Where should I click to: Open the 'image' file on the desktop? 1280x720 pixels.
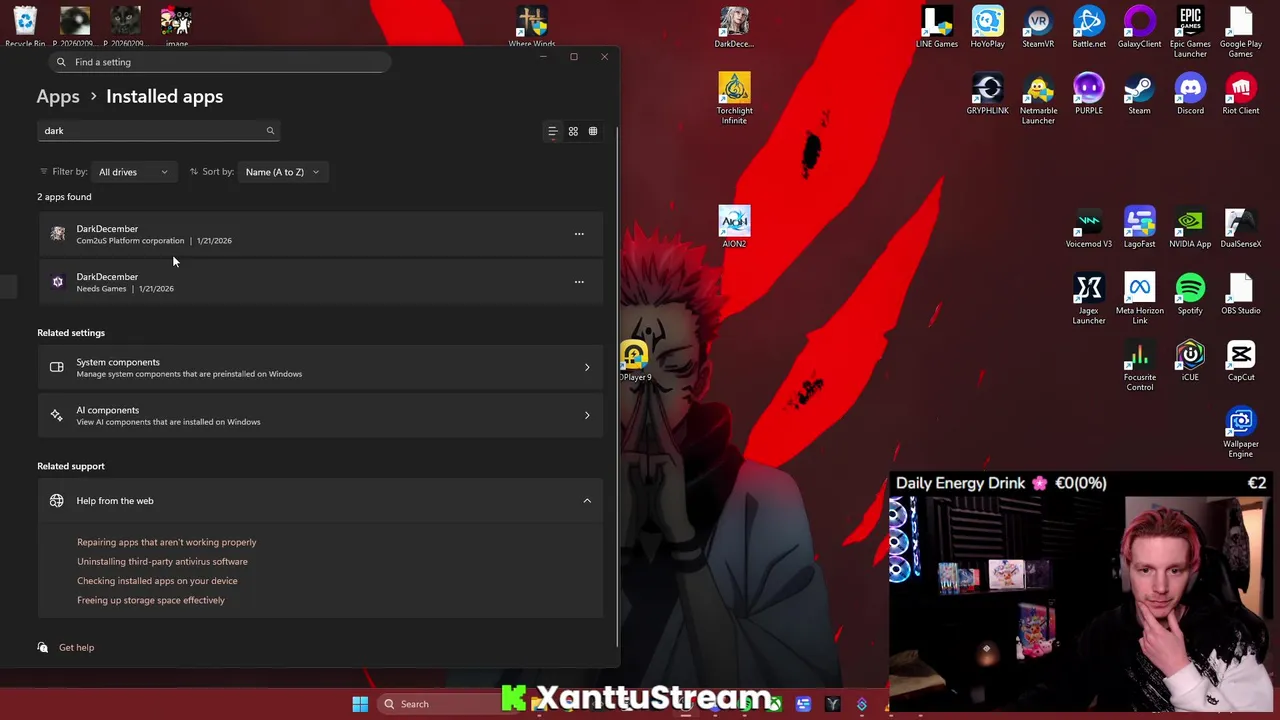177,27
